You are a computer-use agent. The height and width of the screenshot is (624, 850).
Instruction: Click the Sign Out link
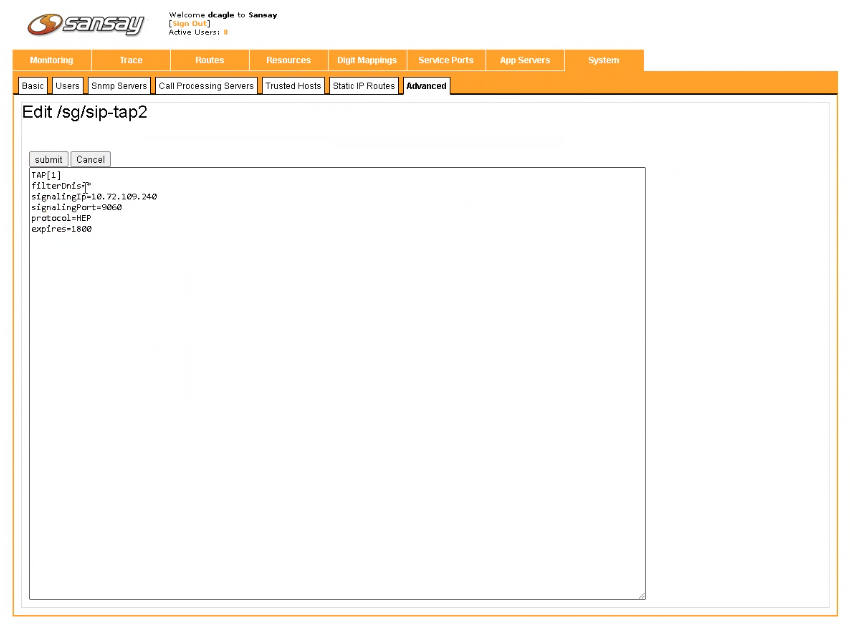[x=189, y=22]
